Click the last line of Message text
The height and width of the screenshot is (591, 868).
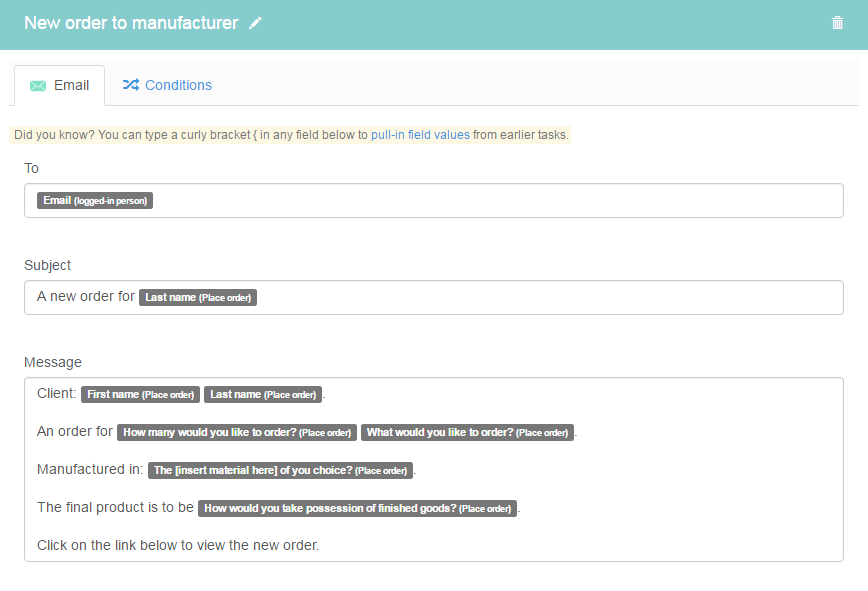[178, 546]
